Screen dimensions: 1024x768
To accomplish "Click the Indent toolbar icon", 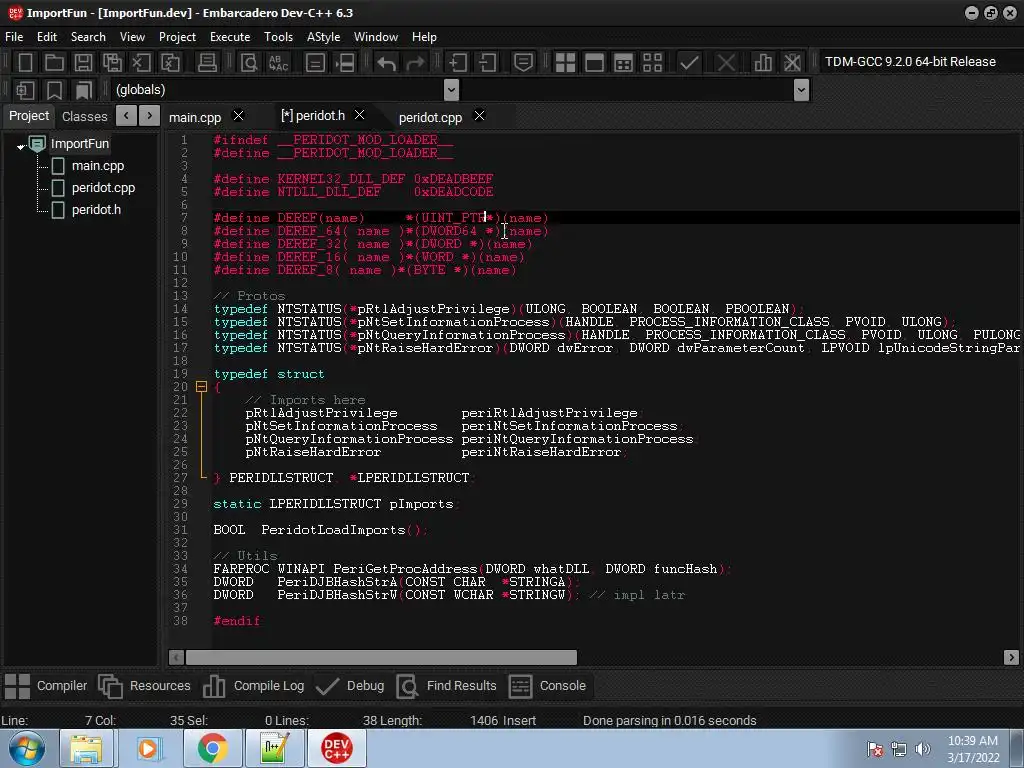I will [457, 63].
